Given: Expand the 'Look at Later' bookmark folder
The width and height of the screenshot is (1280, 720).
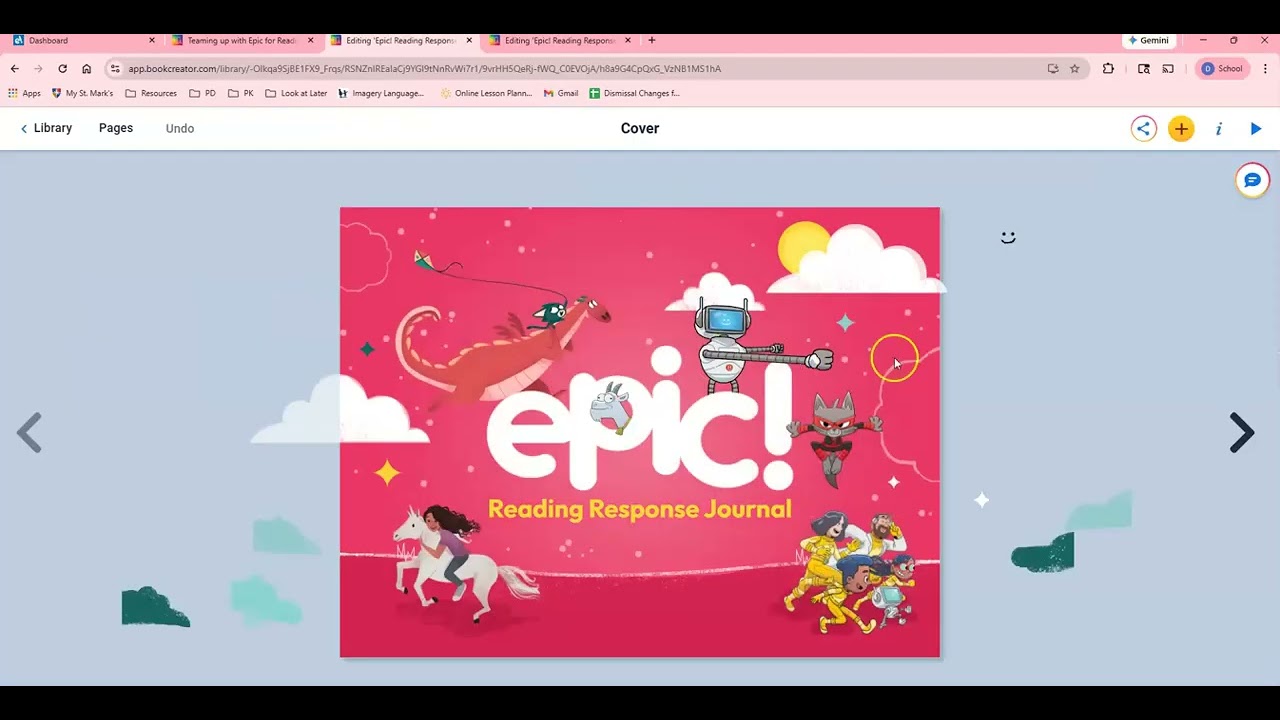Looking at the screenshot, I should pyautogui.click(x=296, y=93).
